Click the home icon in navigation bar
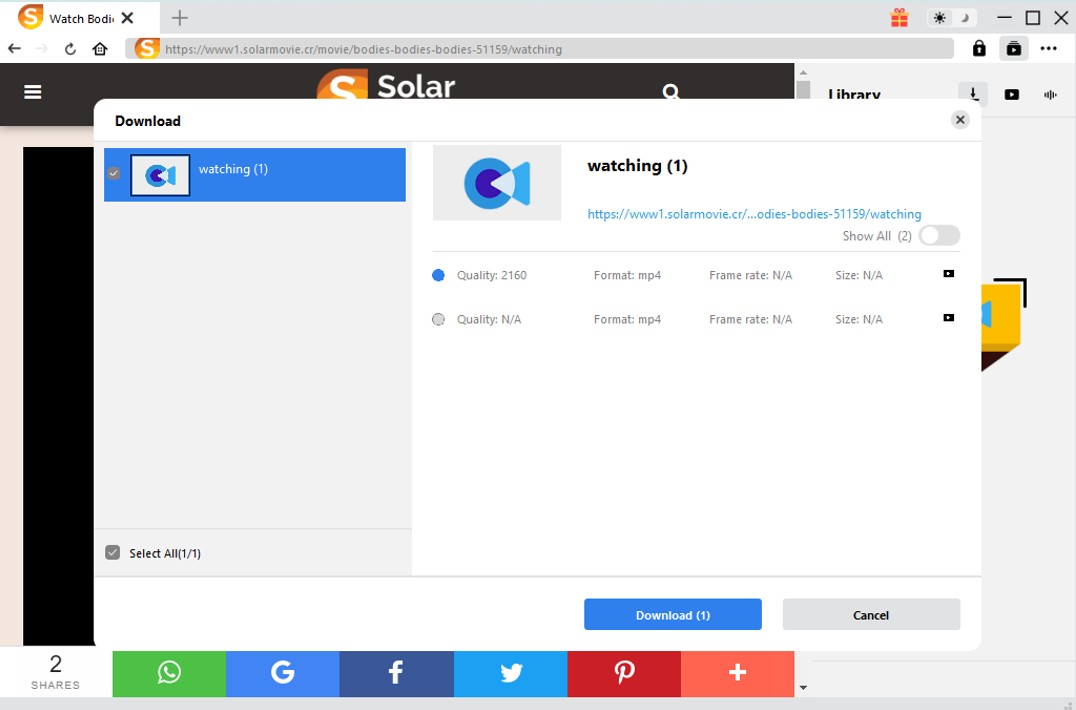This screenshot has width=1076, height=710. pos(100,49)
